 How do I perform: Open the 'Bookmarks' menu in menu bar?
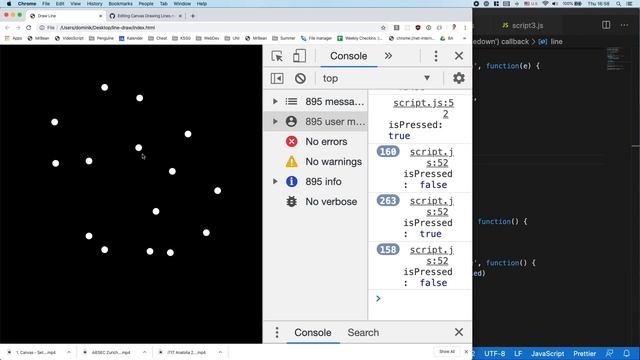[120, 4]
